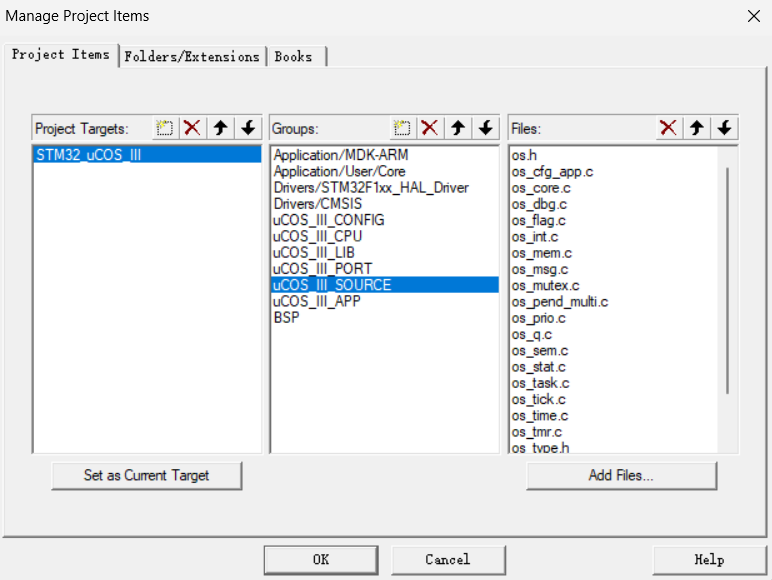Select the uCOS_III_SOURCE group
This screenshot has height=580, width=772.
click(385, 285)
